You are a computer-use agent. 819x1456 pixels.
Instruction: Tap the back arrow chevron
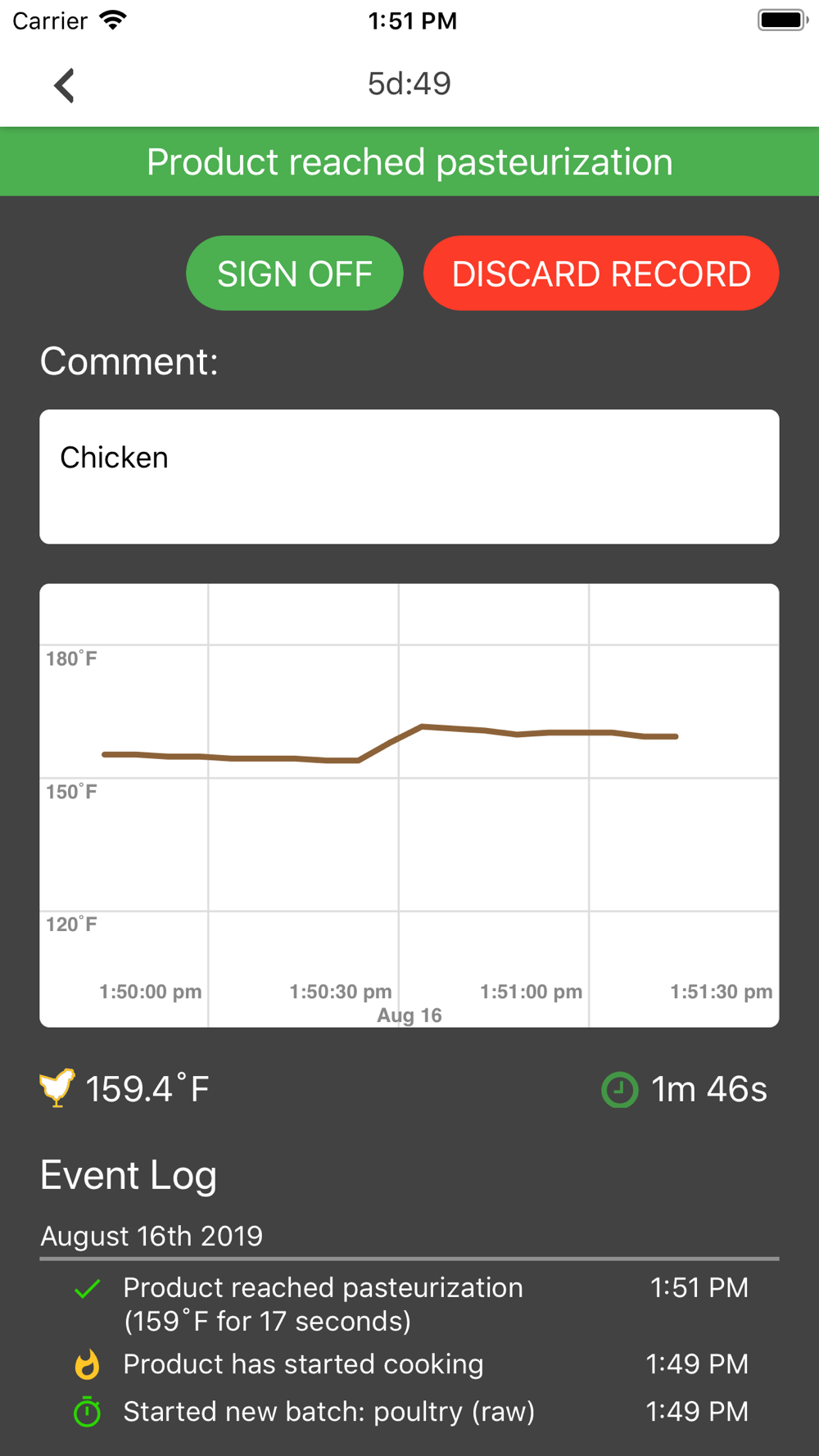click(x=64, y=85)
